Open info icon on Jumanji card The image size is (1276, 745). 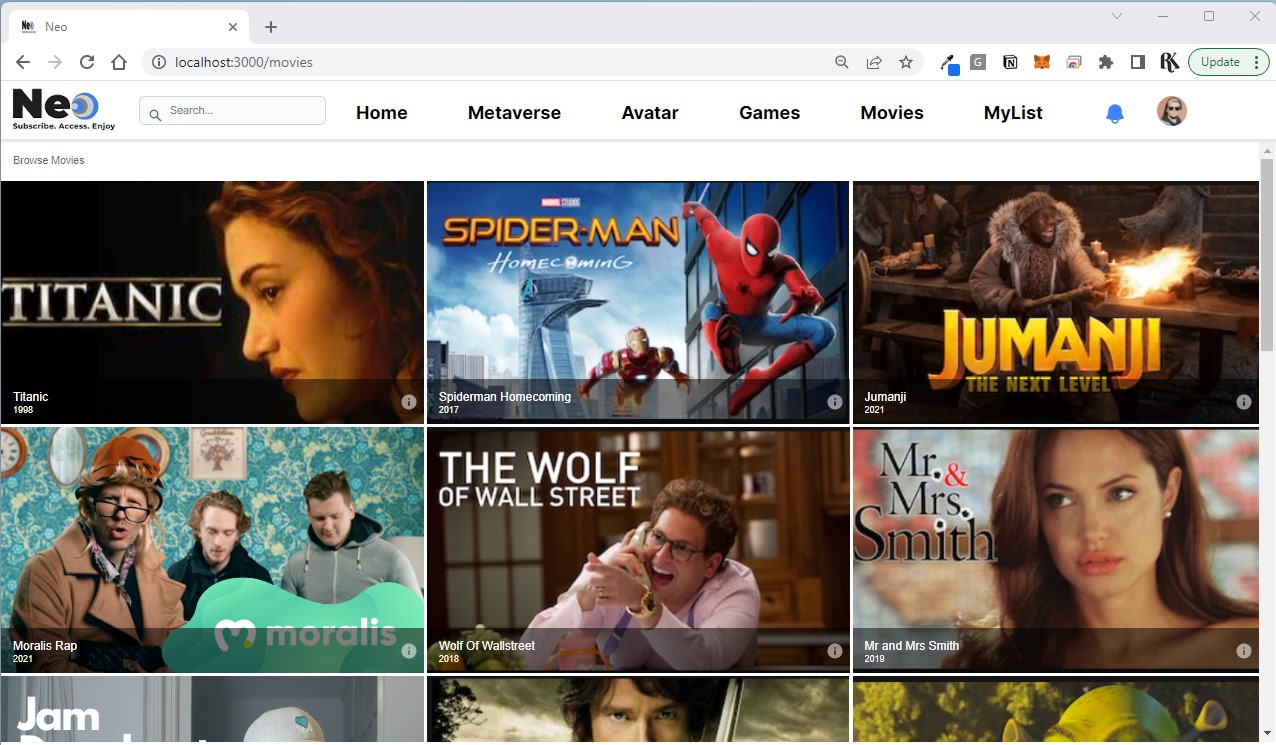click(x=1244, y=402)
